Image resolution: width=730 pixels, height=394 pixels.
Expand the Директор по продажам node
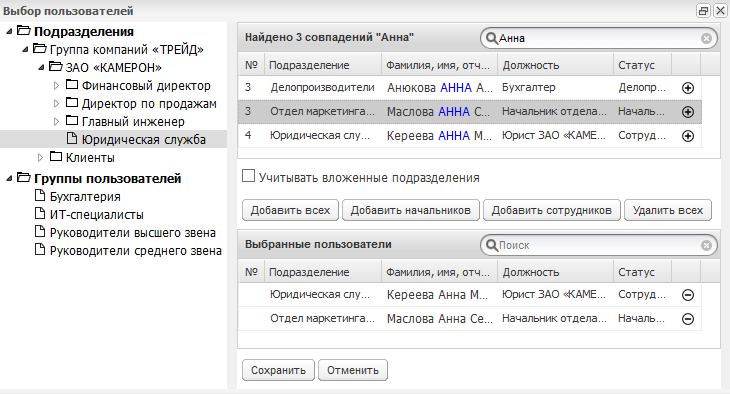point(56,103)
